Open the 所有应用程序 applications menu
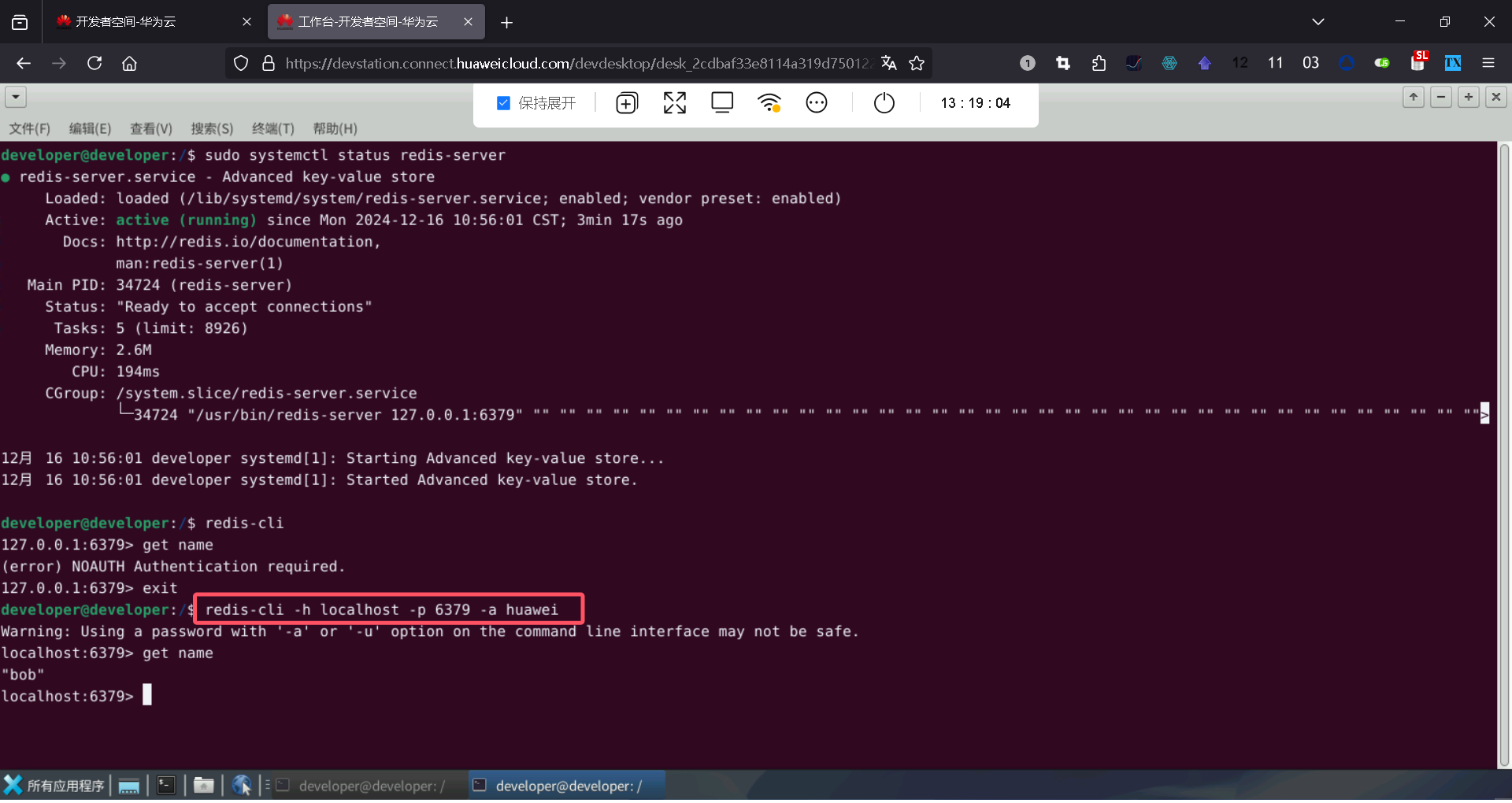This screenshot has height=803, width=1512. point(54,786)
